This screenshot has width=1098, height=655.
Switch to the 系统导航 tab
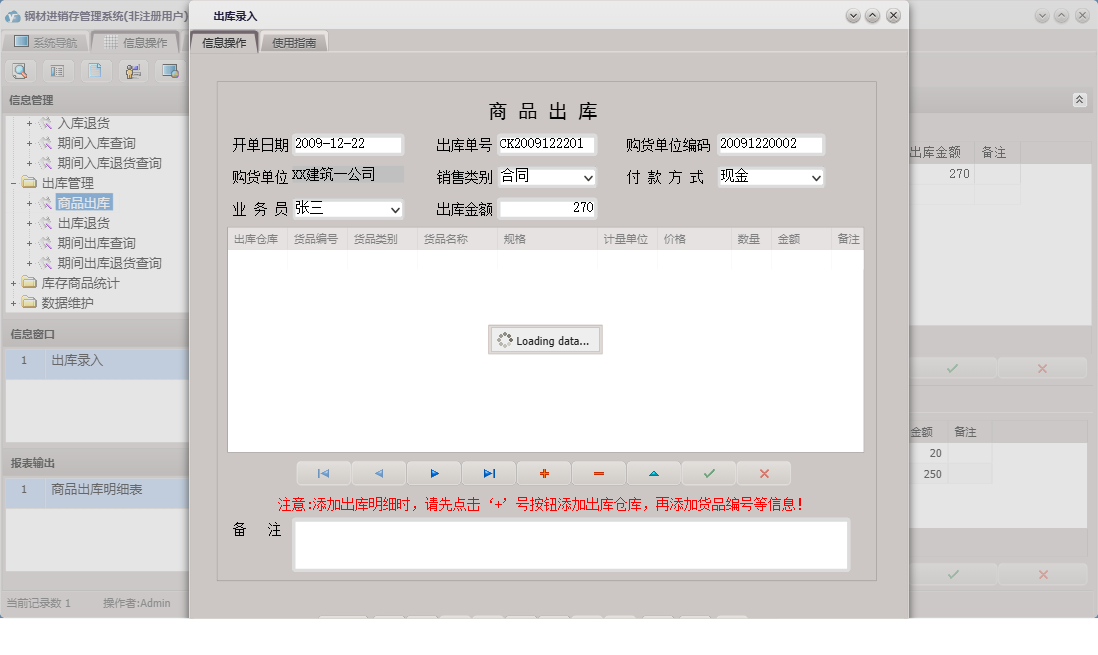coord(51,42)
